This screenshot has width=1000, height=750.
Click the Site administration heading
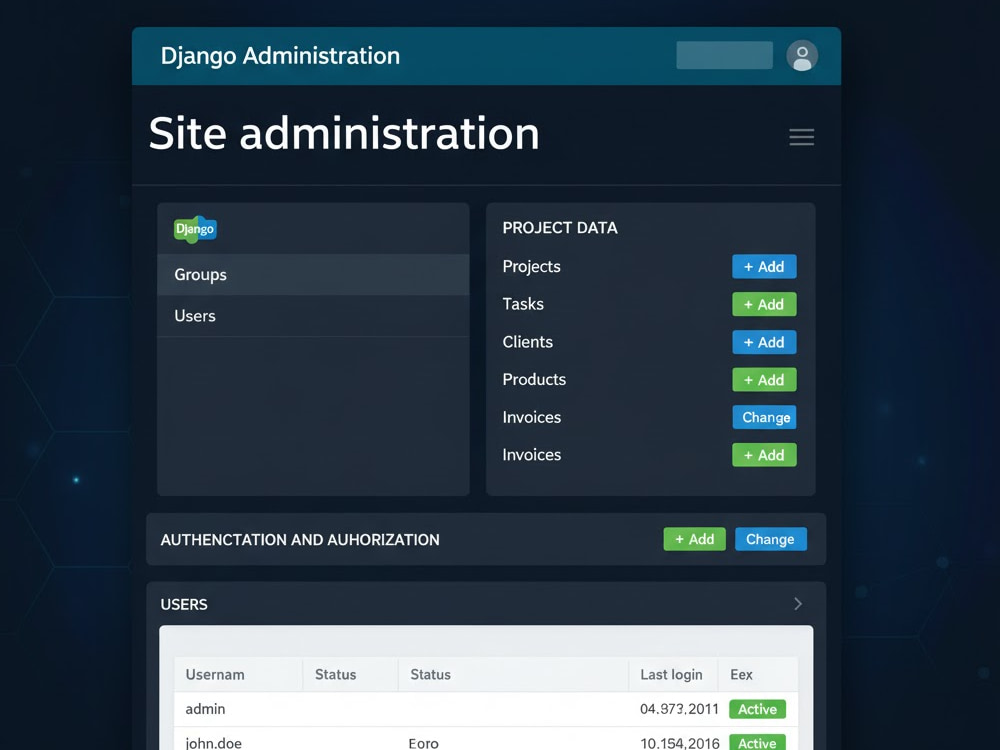point(344,133)
